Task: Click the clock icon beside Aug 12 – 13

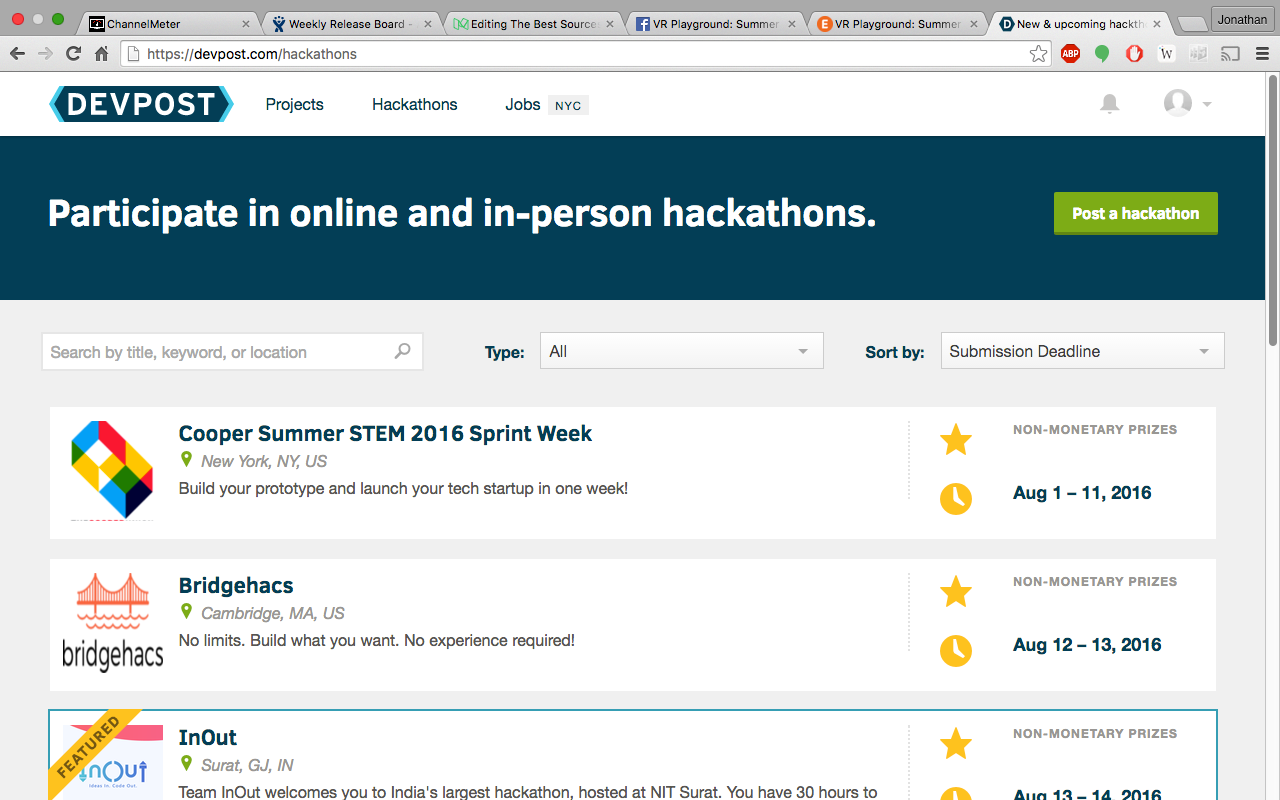Action: tap(956, 650)
